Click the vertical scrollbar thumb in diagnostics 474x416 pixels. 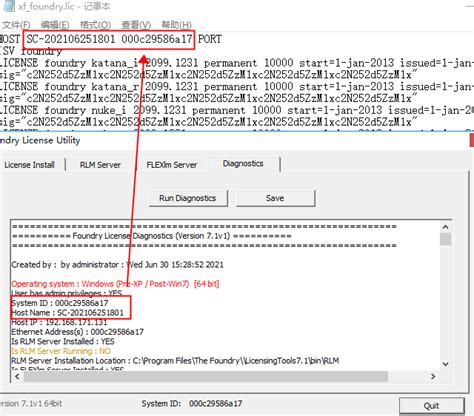pos(446,239)
